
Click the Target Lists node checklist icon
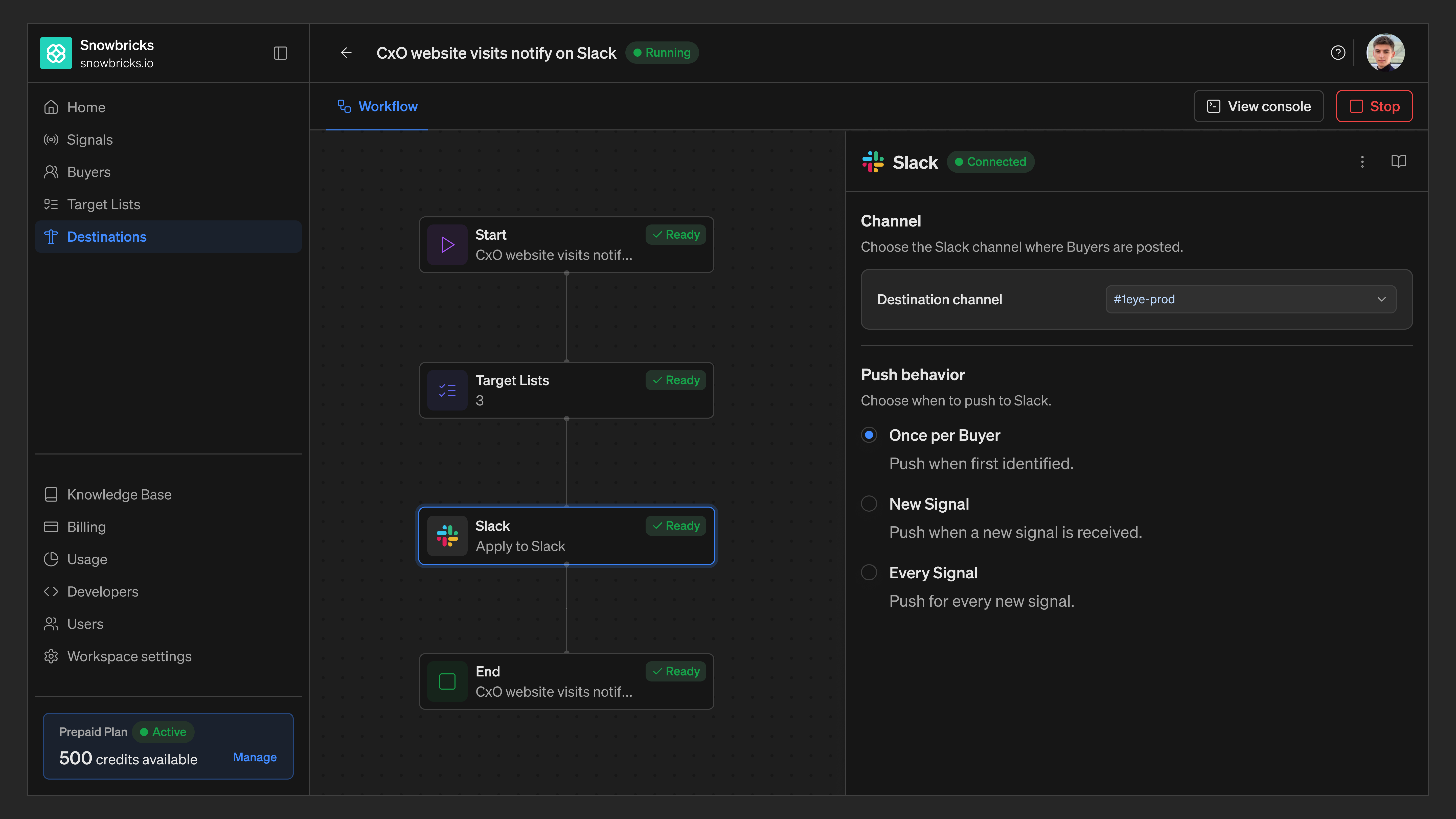(x=447, y=390)
